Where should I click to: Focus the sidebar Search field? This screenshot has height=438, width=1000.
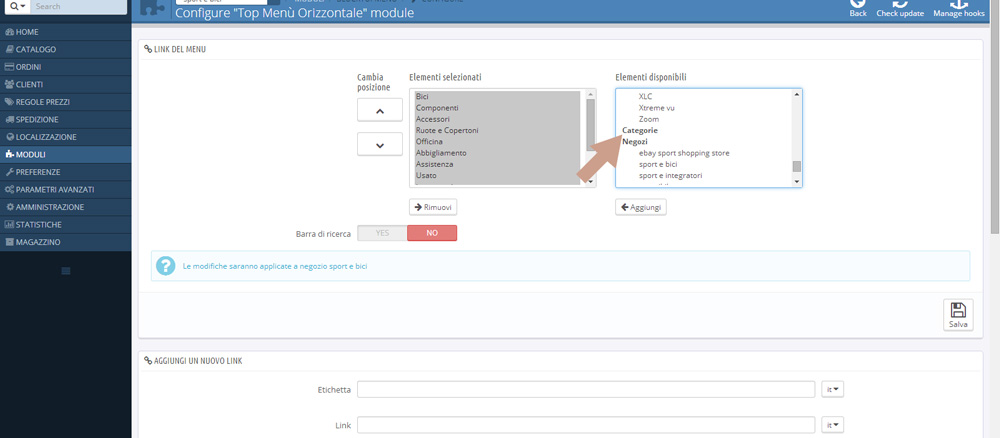point(78,6)
